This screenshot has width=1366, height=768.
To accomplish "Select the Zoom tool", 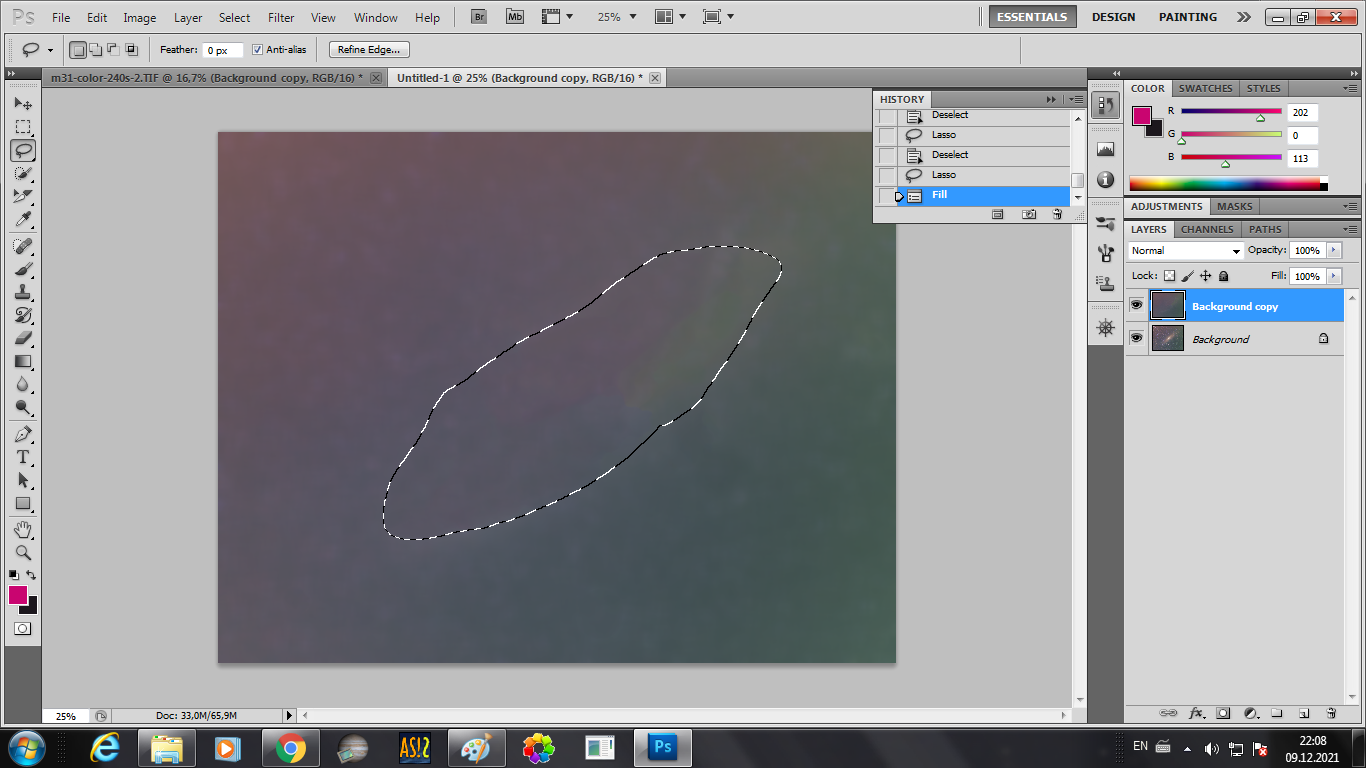I will (23, 552).
